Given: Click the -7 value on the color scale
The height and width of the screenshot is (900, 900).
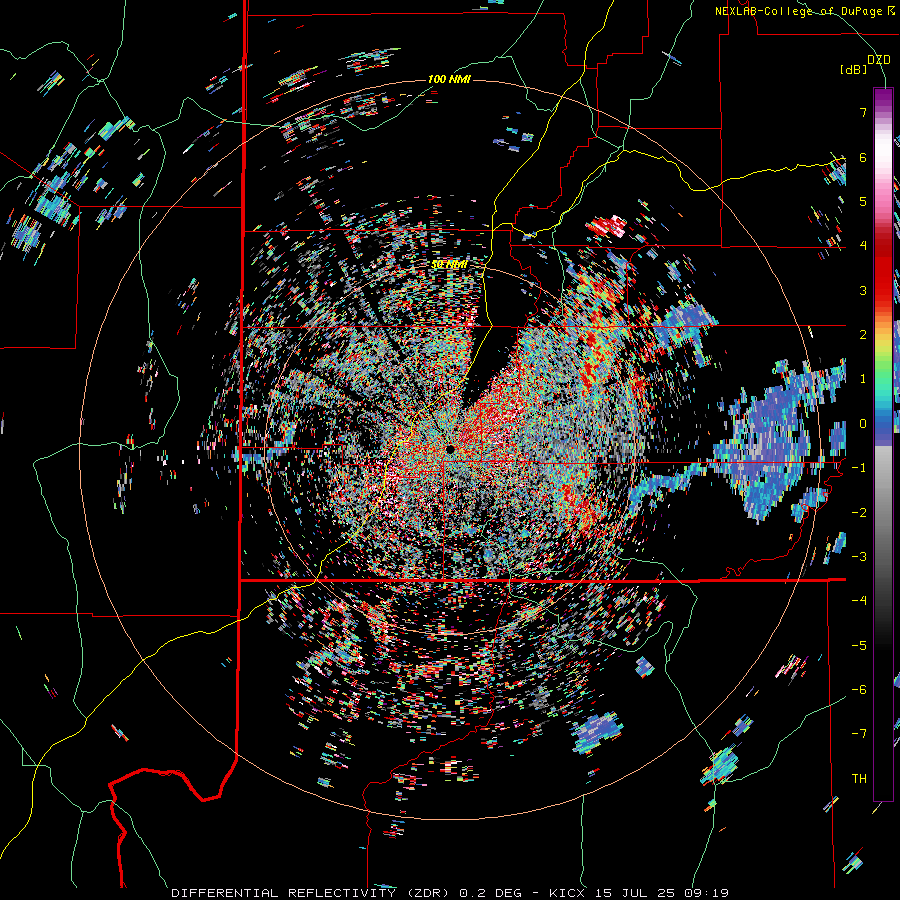Looking at the screenshot, I should tap(859, 734).
